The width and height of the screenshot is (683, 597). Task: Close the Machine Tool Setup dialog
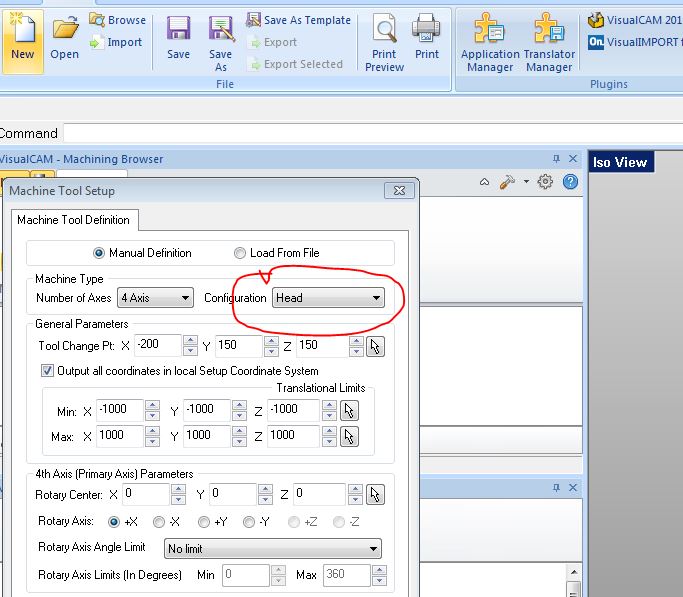click(x=399, y=191)
